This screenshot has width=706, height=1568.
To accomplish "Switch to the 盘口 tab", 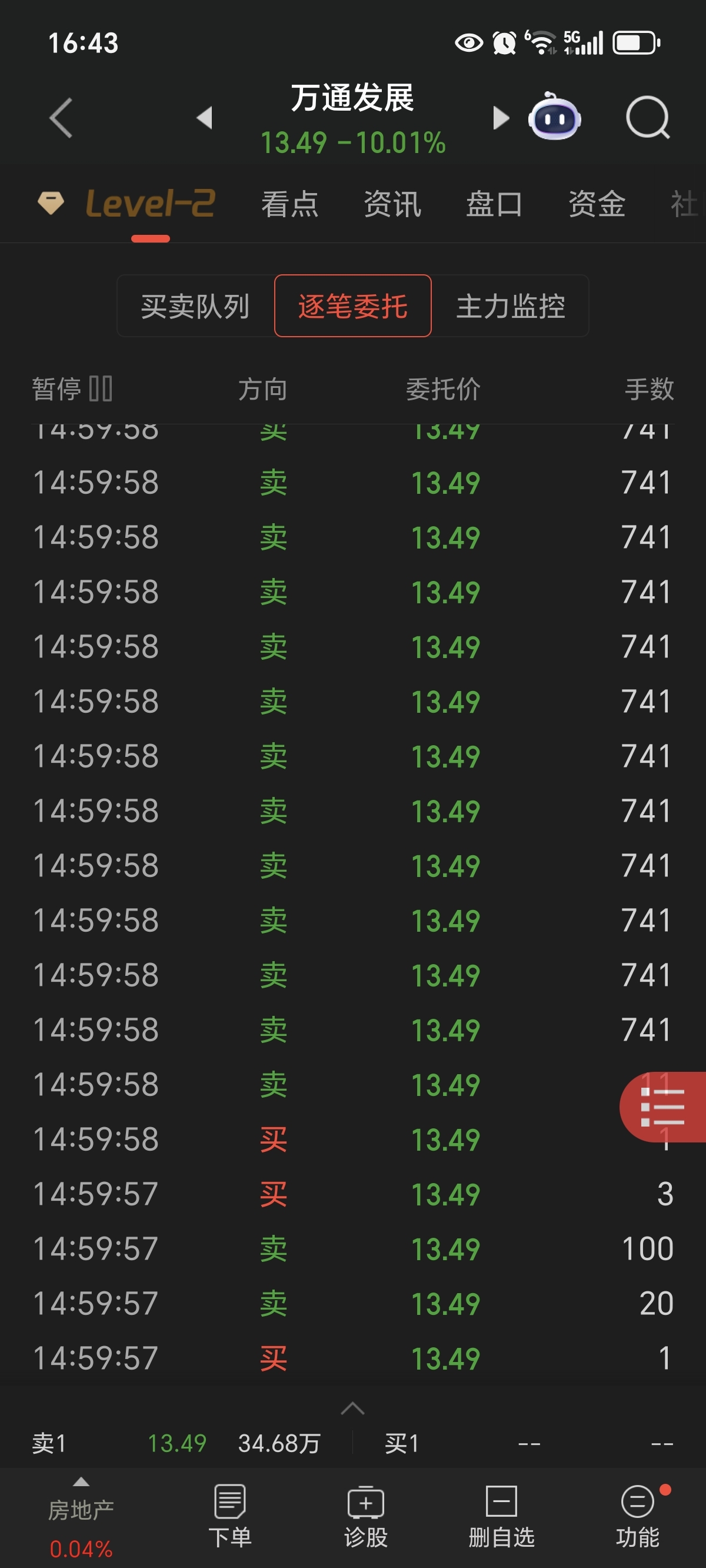I will coord(494,204).
